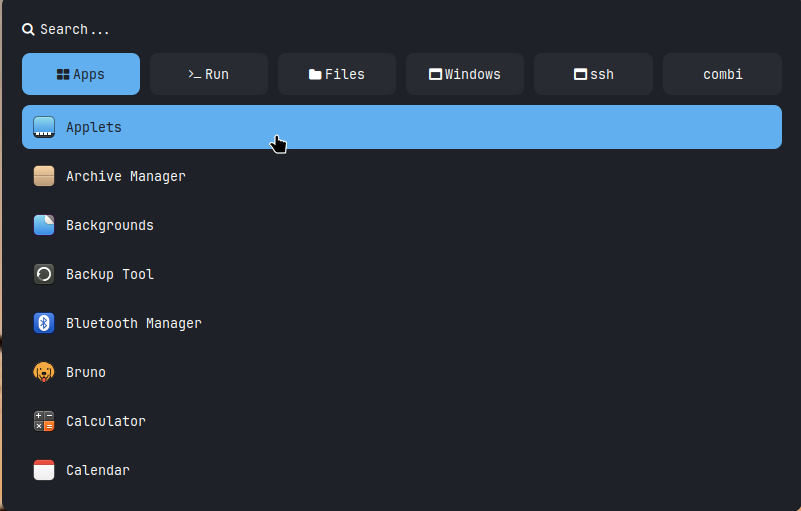
Task: Click the Bluetooth Manager icon
Action: pyautogui.click(x=44, y=323)
